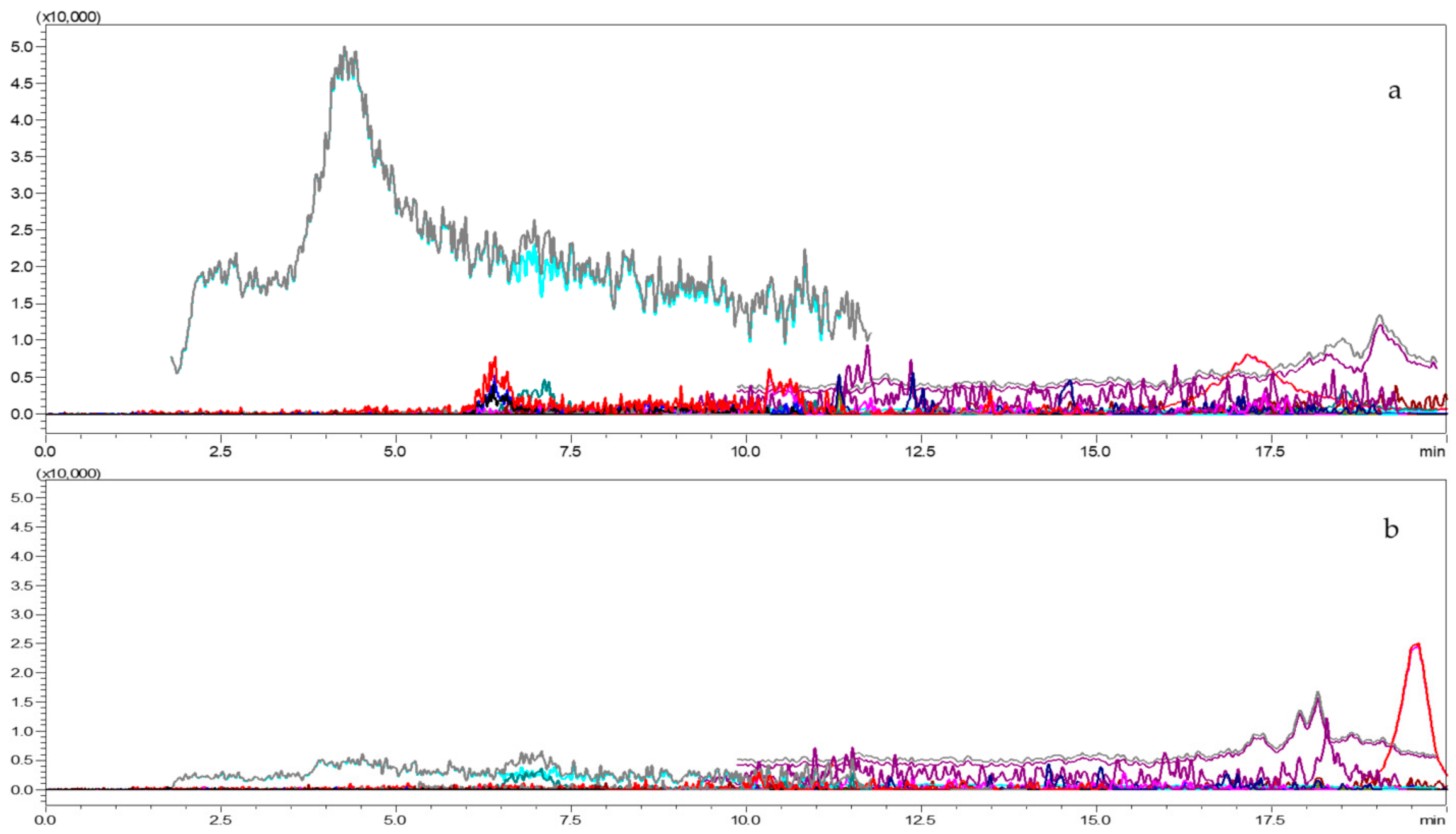Click the 'min' unit label under chart b
This screenshot has width=1456, height=834.
(1432, 821)
